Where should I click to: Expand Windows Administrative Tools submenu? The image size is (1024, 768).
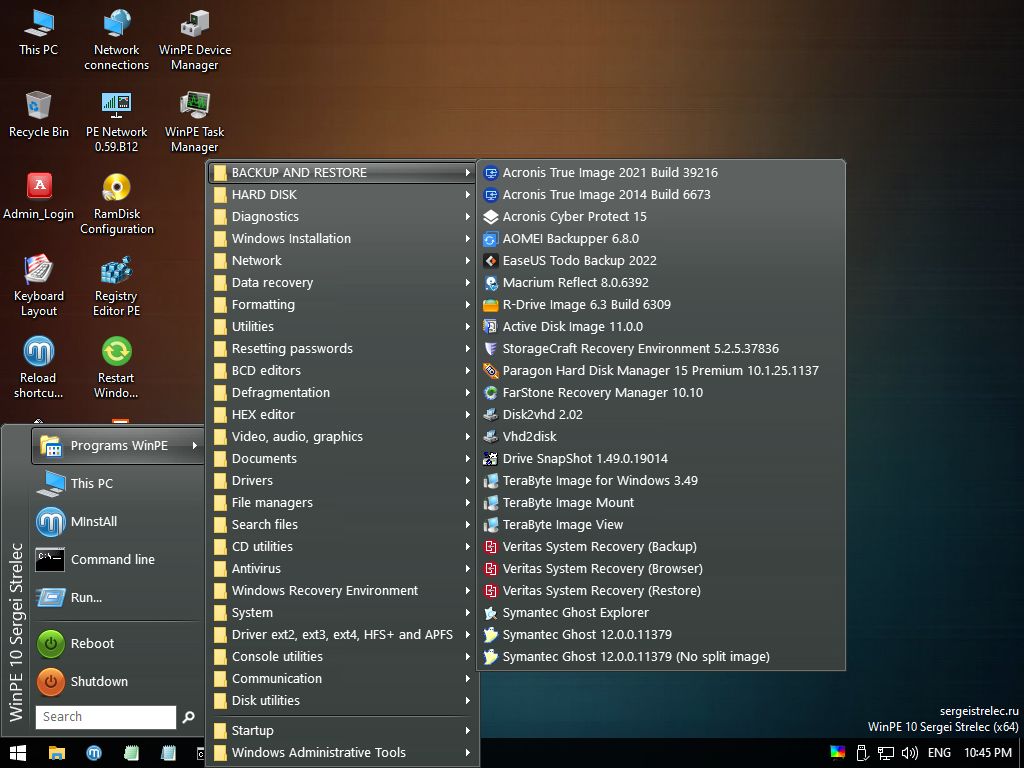pyautogui.click(x=342, y=752)
